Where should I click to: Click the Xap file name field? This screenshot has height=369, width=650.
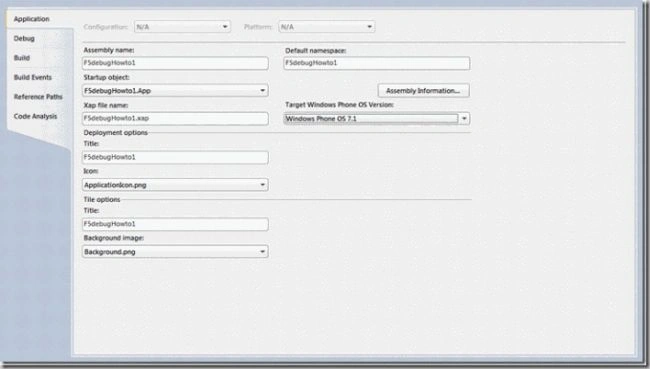click(175, 119)
